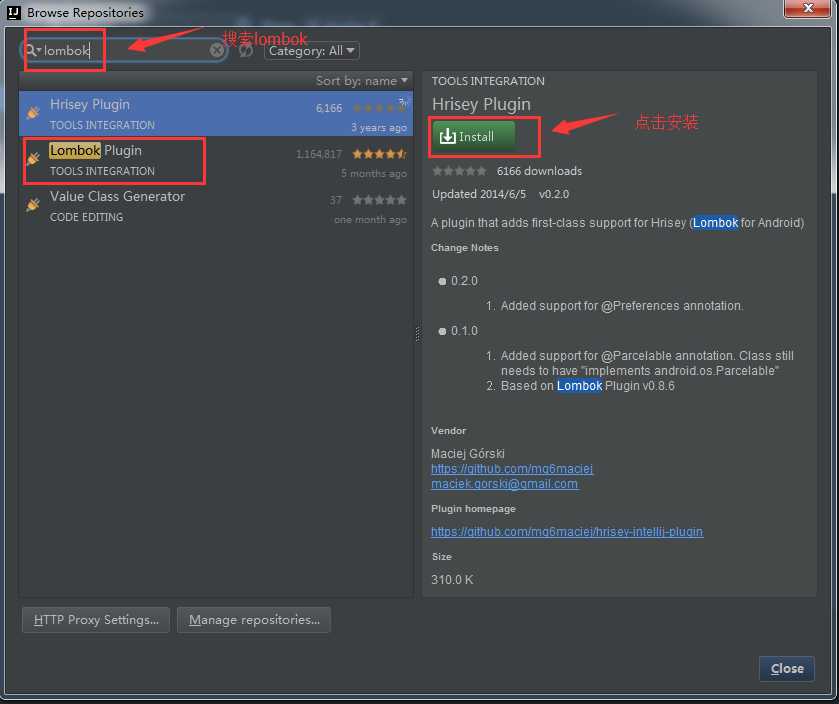Open HTTP Proxy Settings

point(96,619)
